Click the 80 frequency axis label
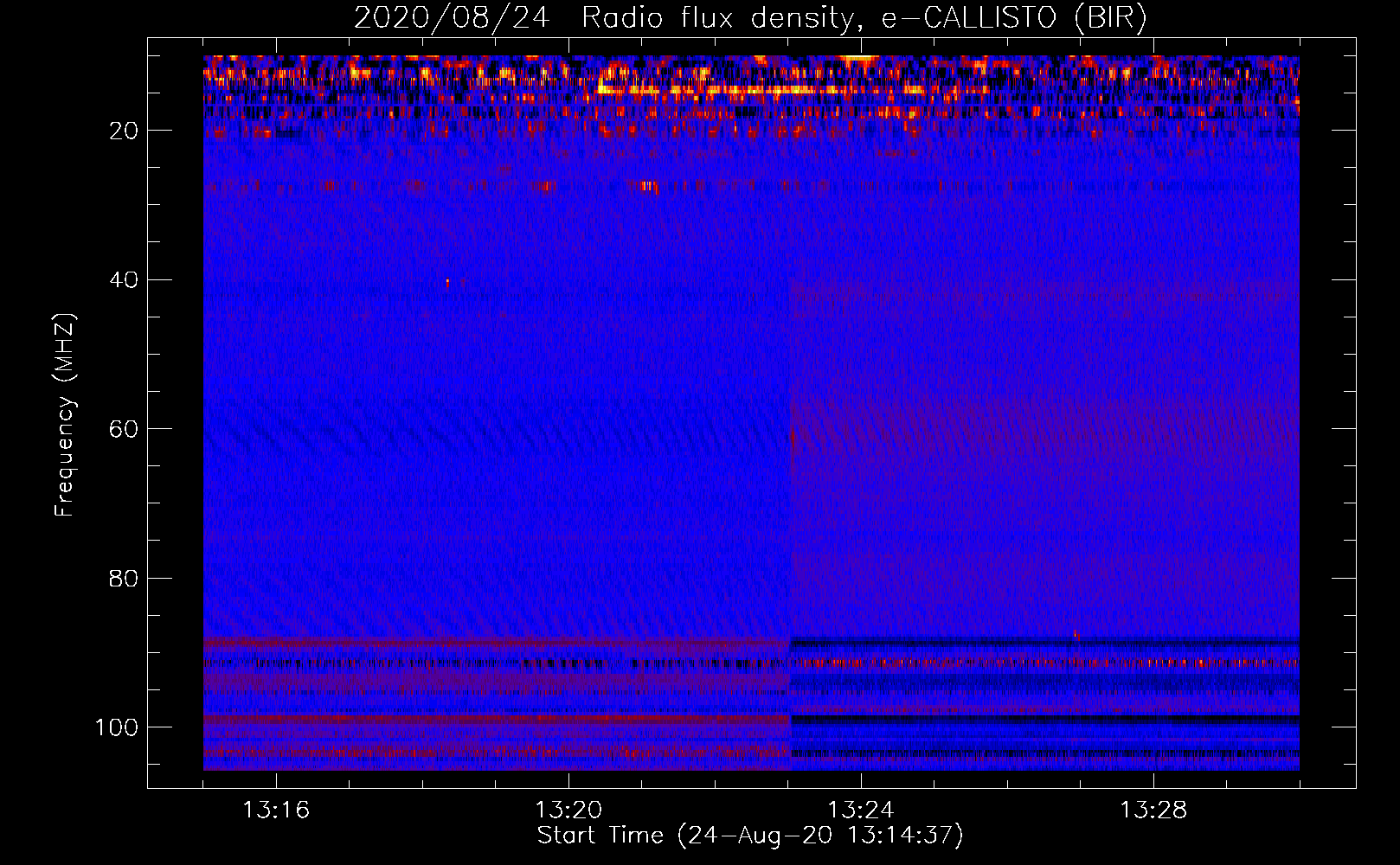 pos(123,578)
